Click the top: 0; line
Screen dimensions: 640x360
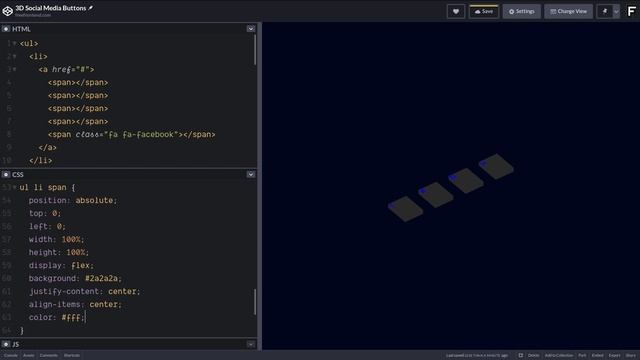click(45, 213)
